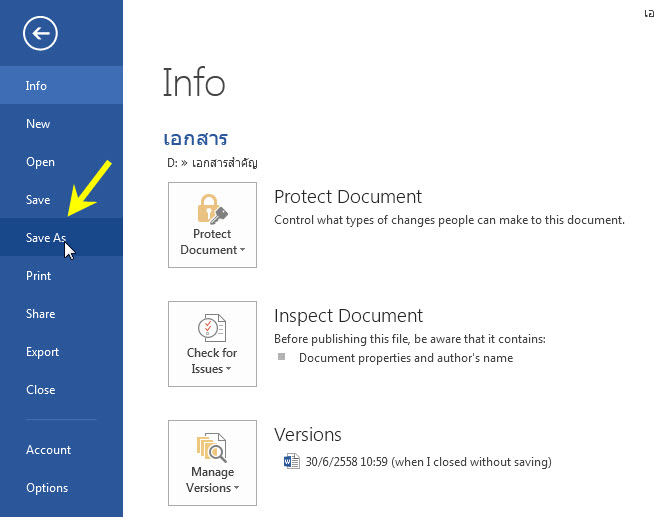Open the Print page
The width and height of the screenshot is (654, 517).
pos(61,276)
